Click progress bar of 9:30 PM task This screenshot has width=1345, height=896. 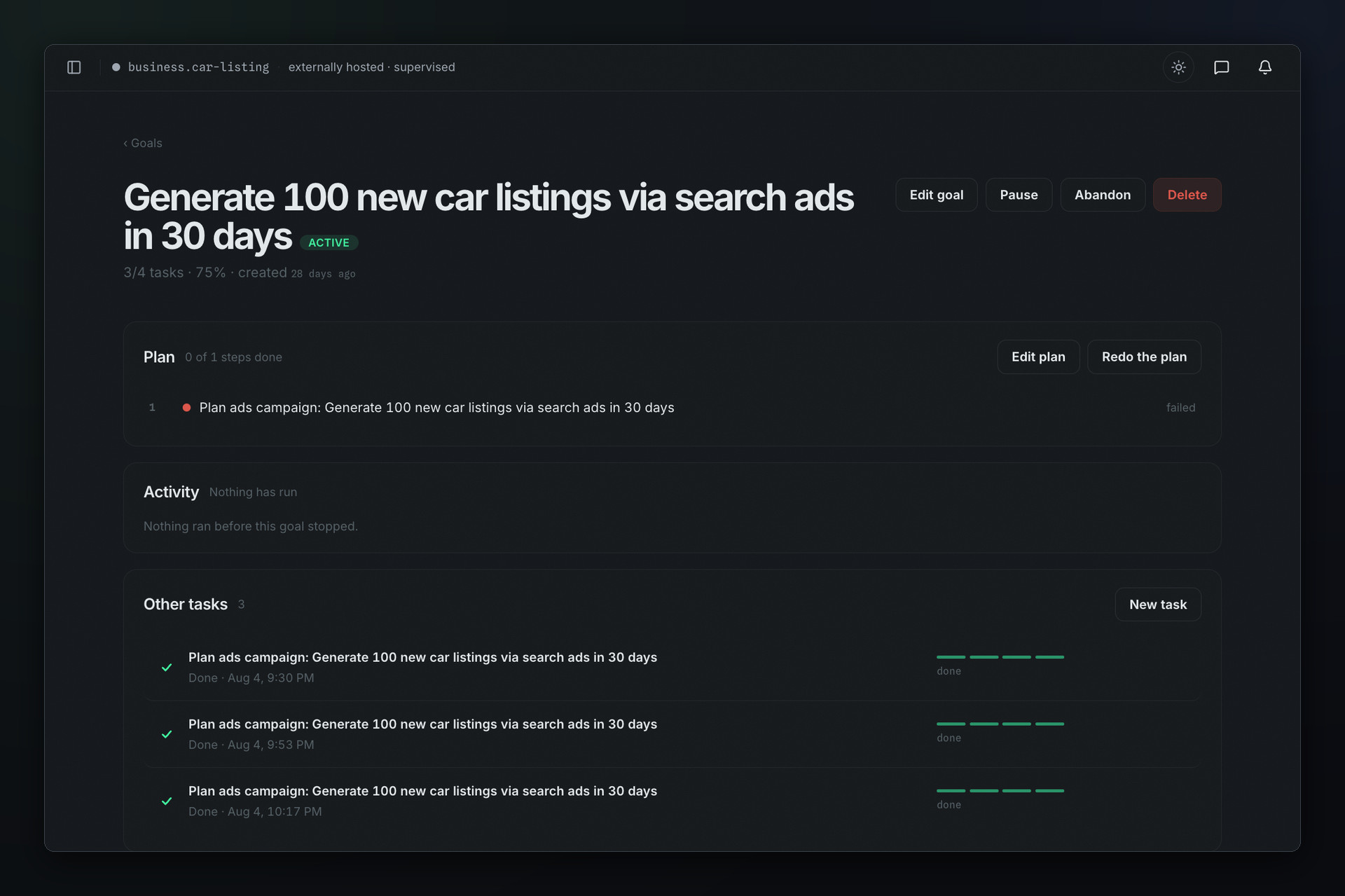(x=1000, y=657)
